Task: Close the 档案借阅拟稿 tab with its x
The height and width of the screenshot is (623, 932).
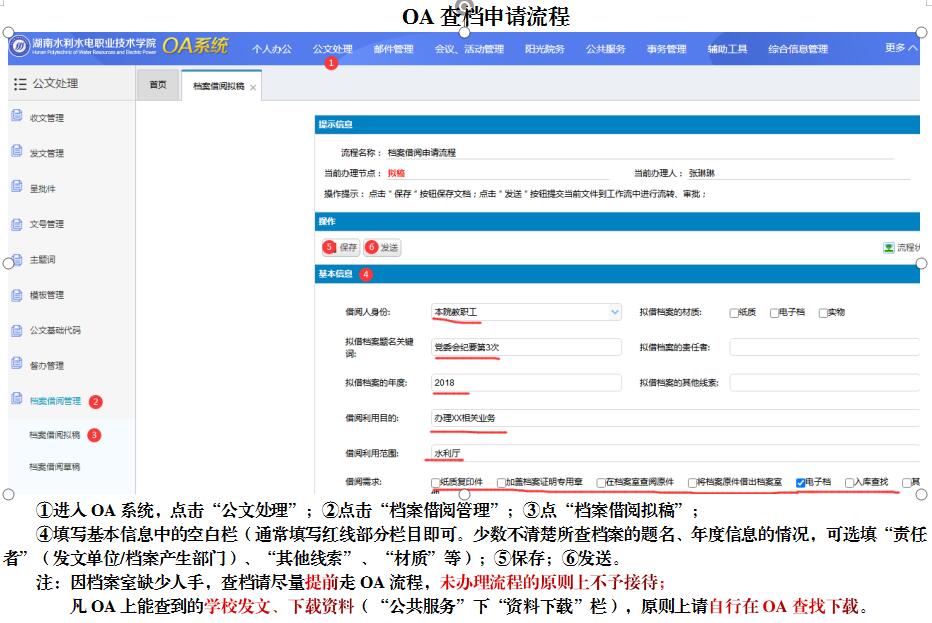Action: click(x=253, y=87)
